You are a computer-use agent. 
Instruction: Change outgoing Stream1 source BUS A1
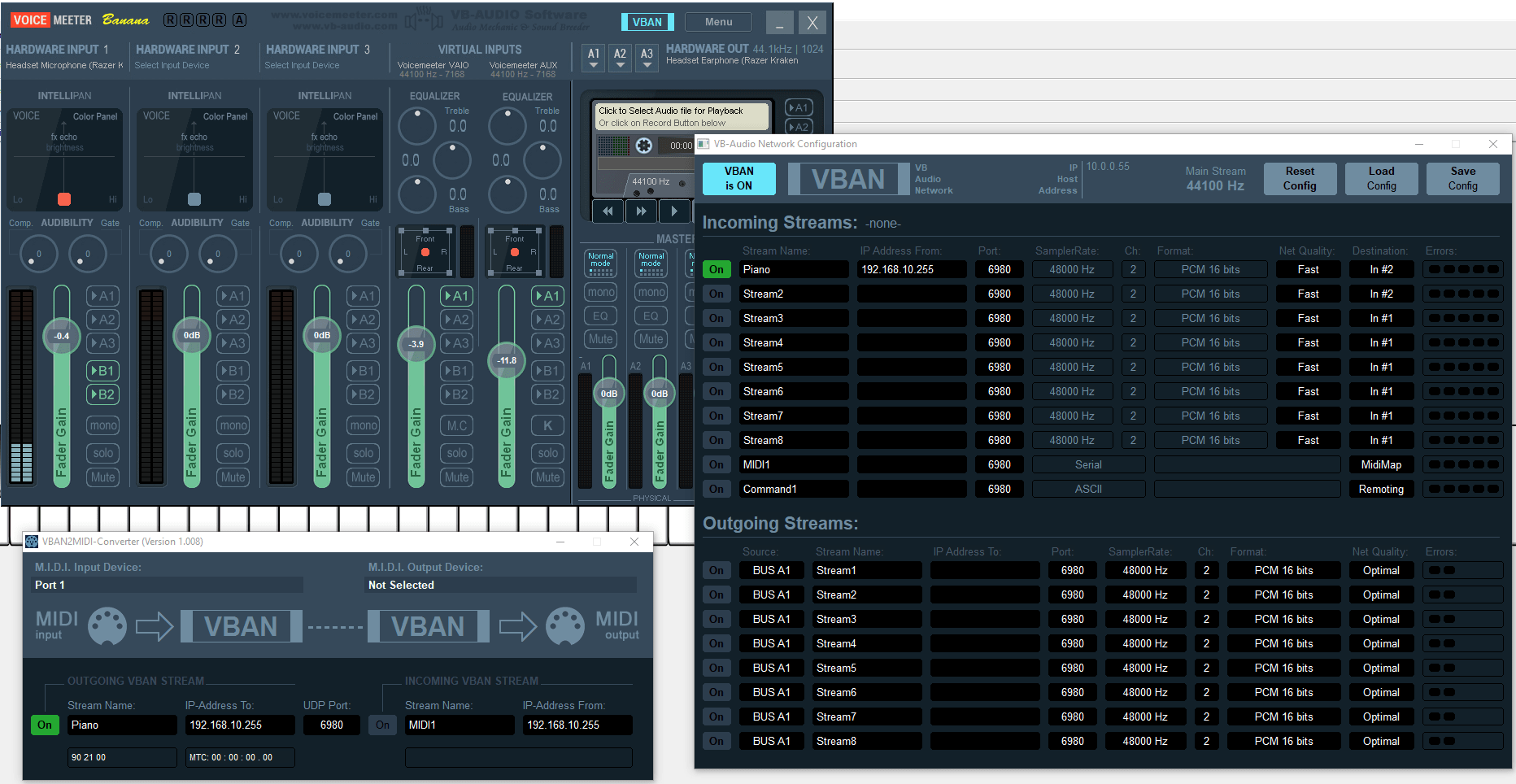pos(771,570)
